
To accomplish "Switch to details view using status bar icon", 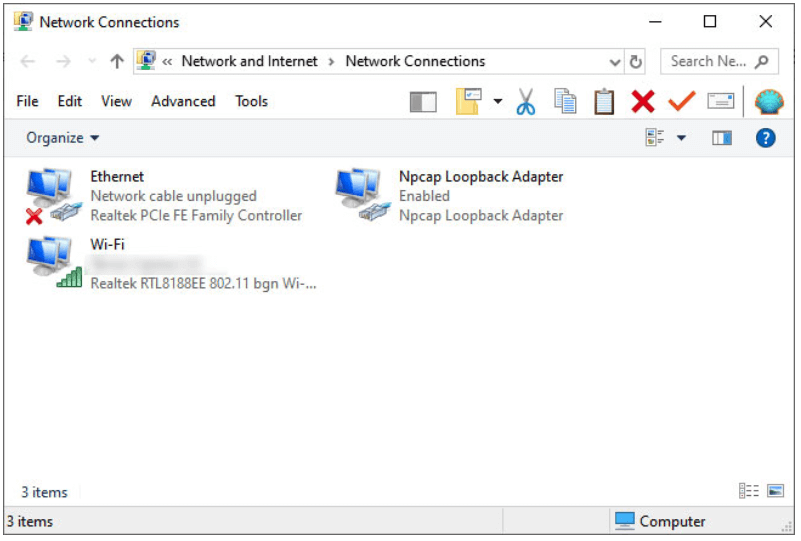I will 751,493.
